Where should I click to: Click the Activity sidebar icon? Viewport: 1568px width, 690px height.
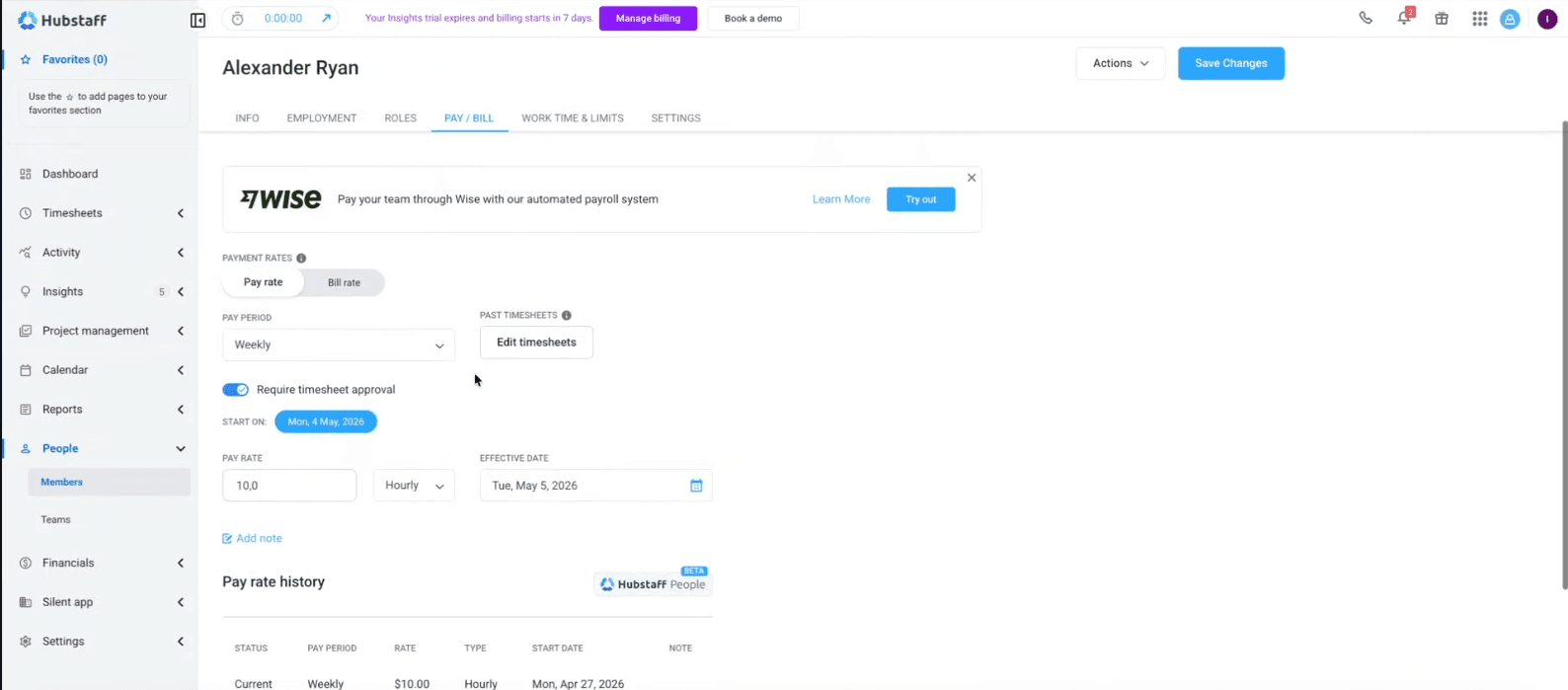pos(26,253)
